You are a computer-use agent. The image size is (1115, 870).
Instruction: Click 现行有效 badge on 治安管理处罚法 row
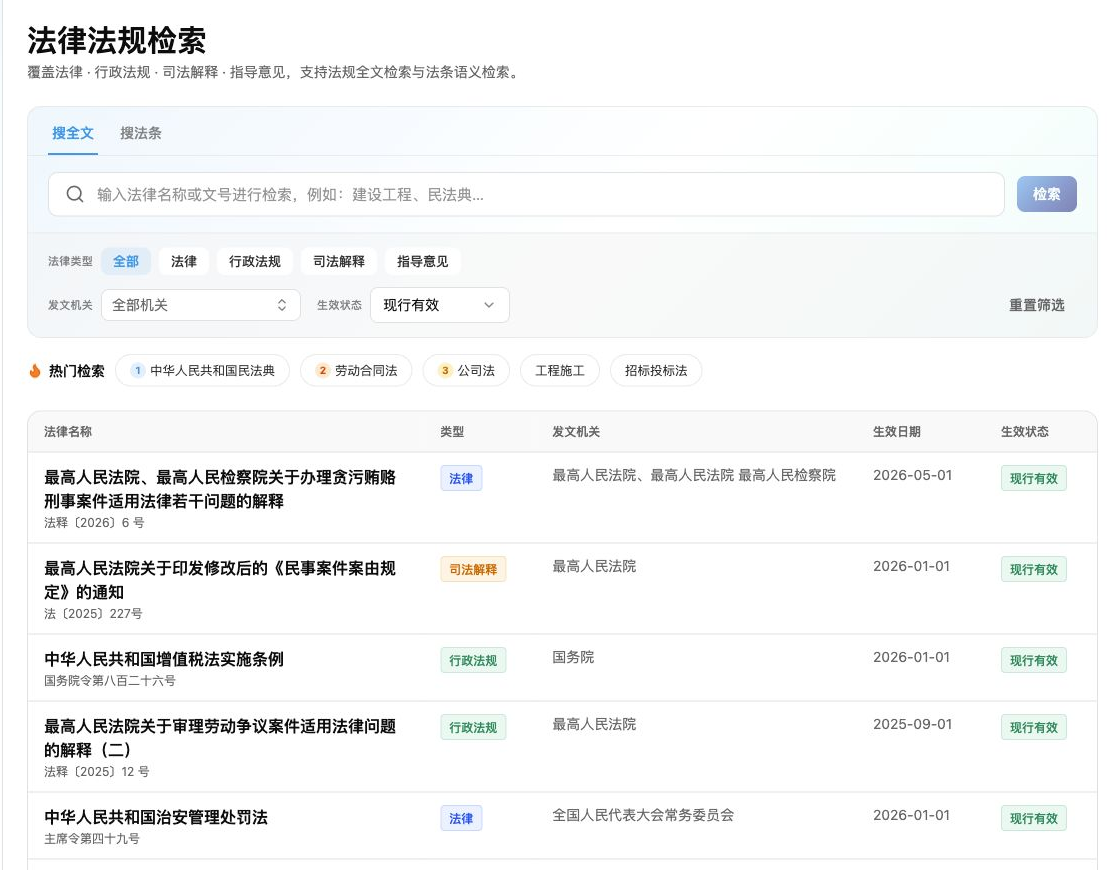[x=1034, y=818]
